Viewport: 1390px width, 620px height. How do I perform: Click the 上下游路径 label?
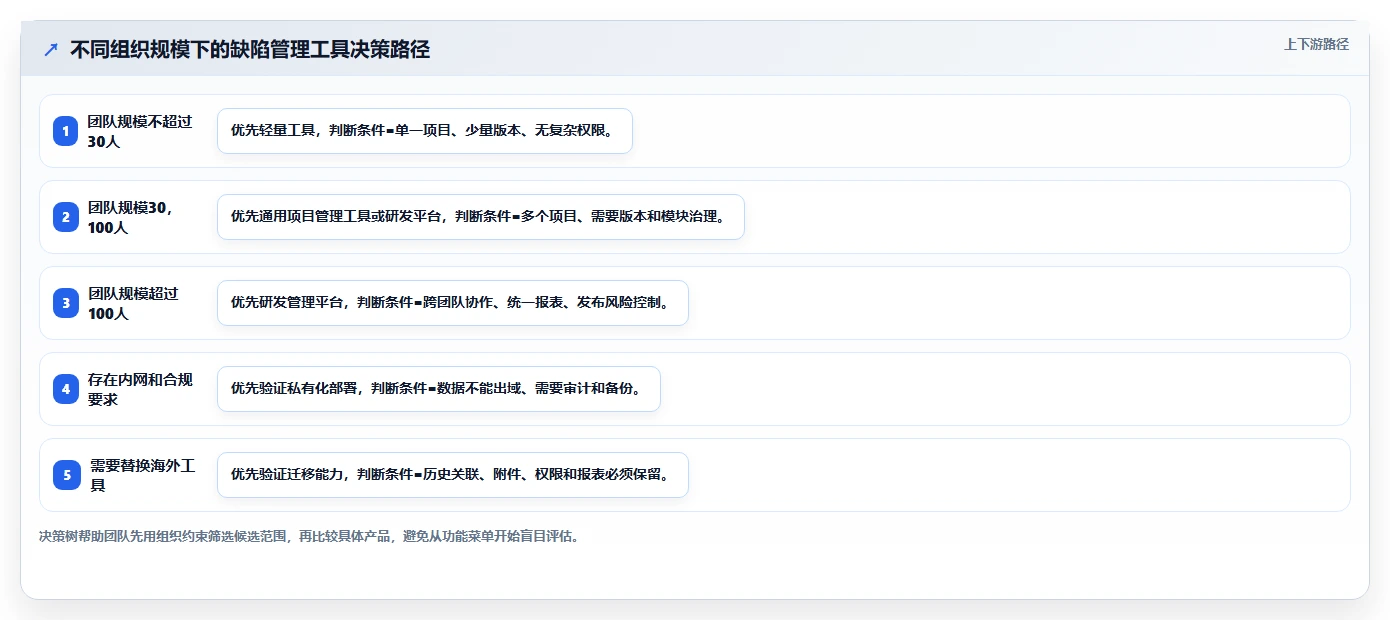point(1316,44)
